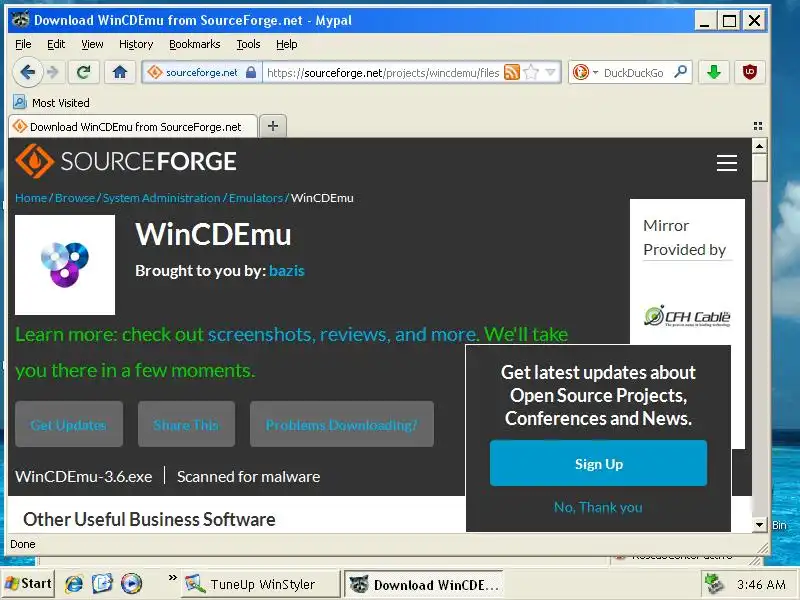The image size is (800, 600).
Task: Expand the quick launch chevron
Action: (x=172, y=578)
